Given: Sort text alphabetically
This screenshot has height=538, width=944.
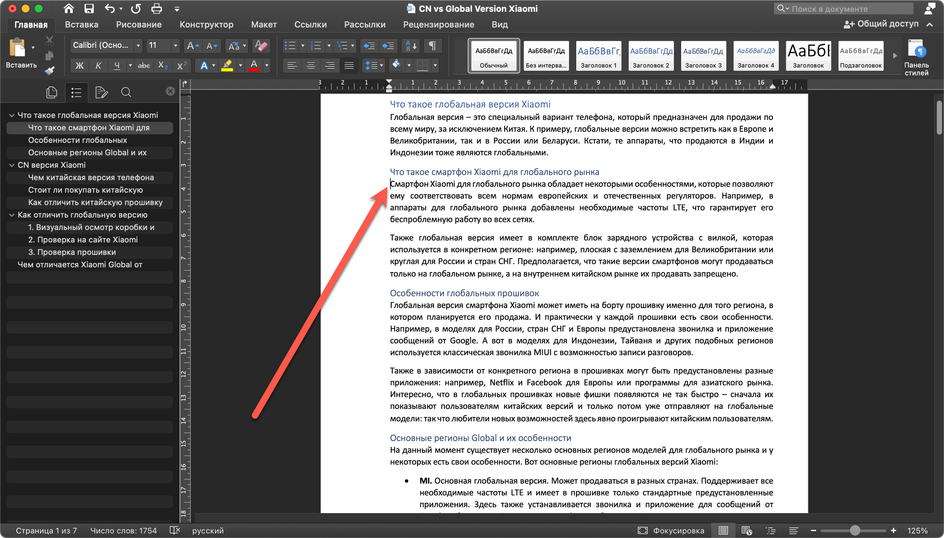Looking at the screenshot, I should point(411,46).
